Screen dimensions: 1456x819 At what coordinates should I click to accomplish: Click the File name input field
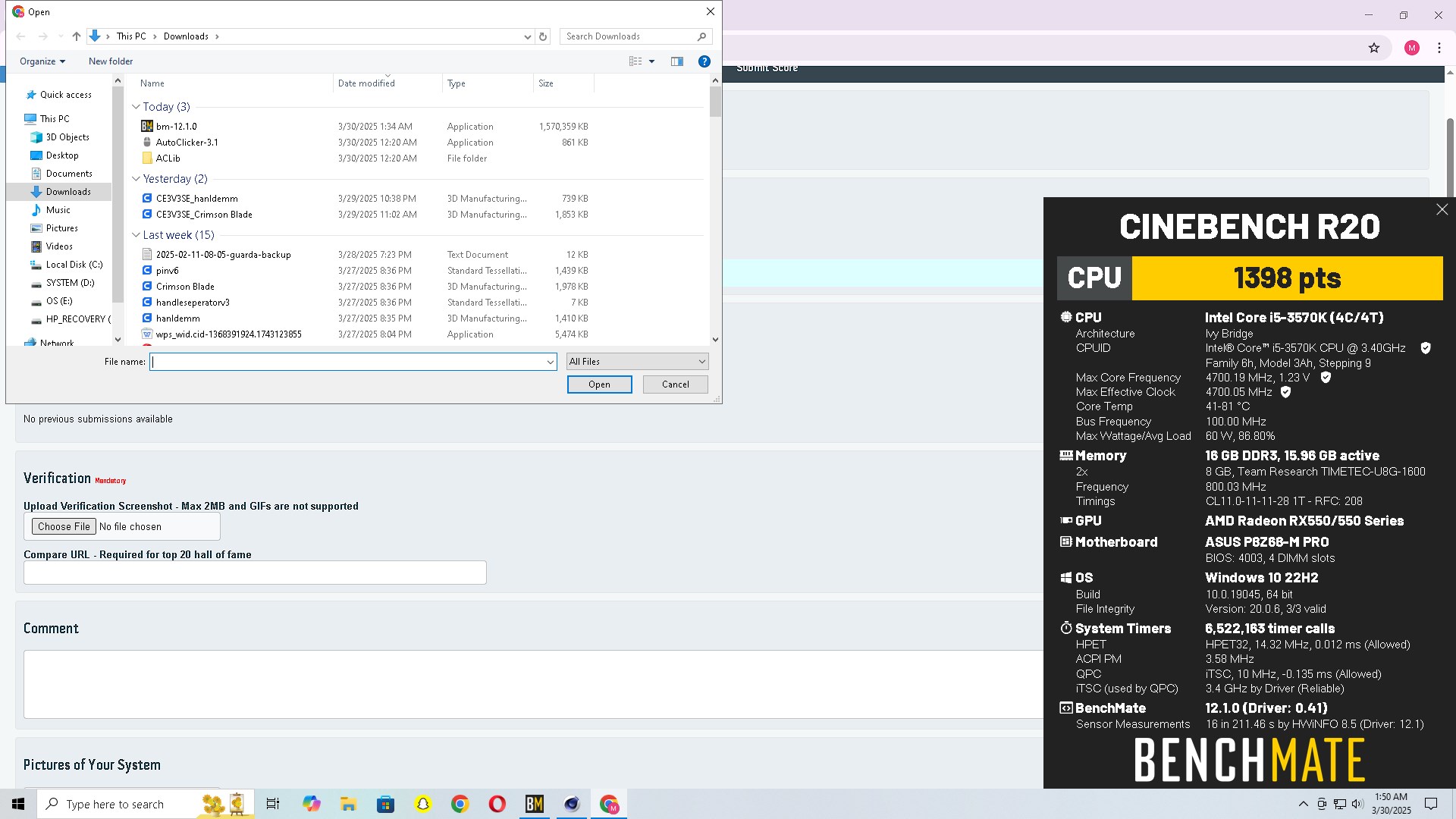[347, 362]
